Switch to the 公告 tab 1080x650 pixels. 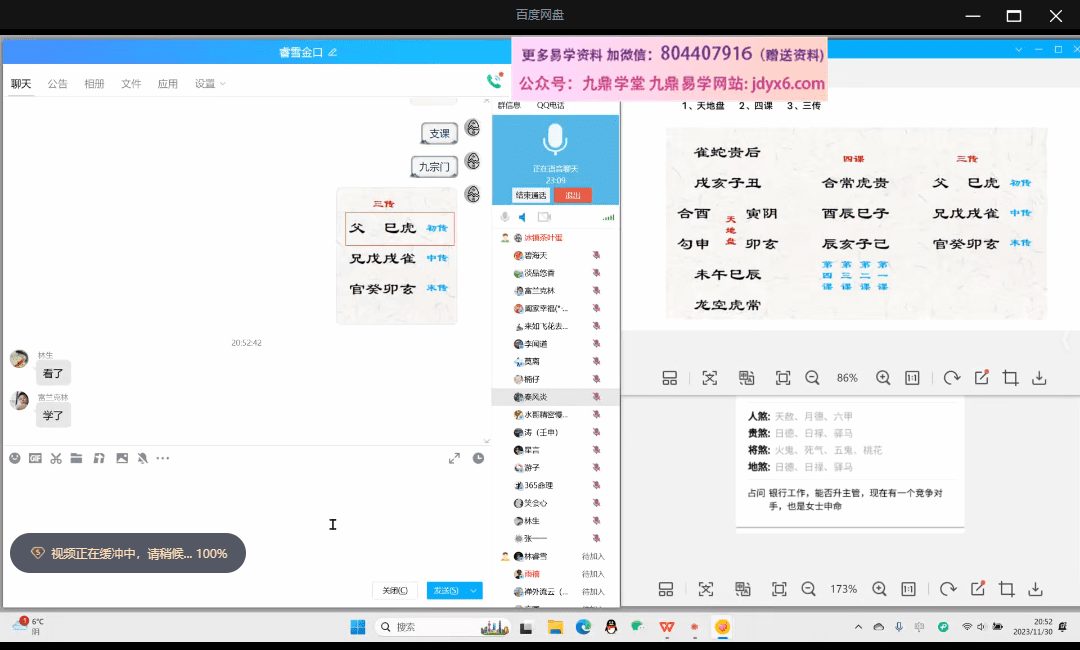pyautogui.click(x=58, y=84)
